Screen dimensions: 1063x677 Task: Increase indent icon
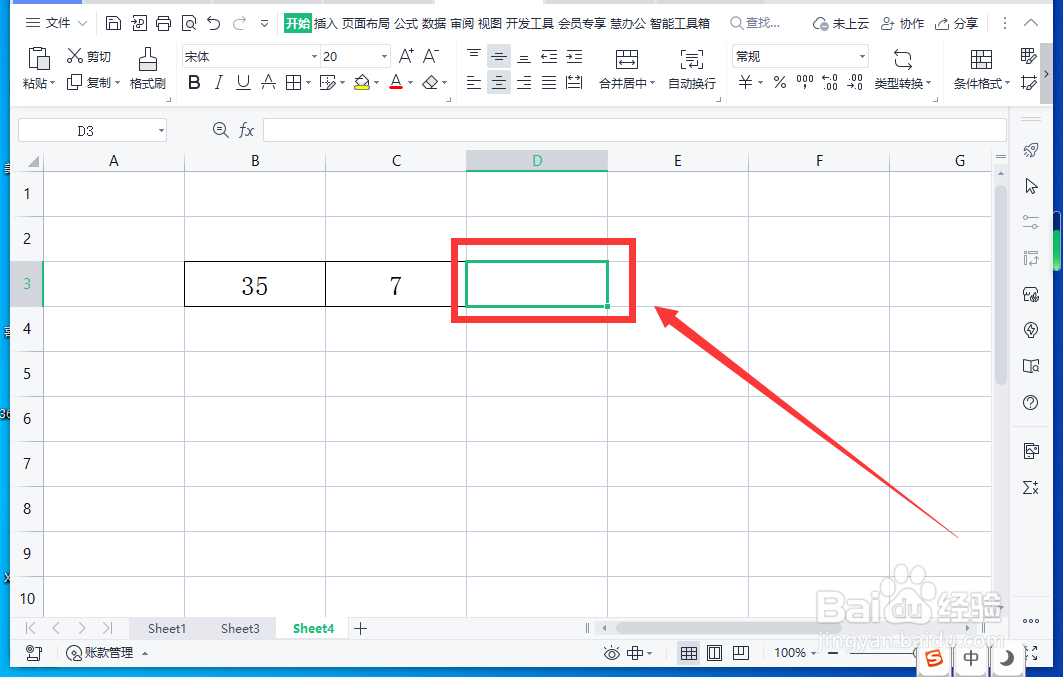(574, 56)
